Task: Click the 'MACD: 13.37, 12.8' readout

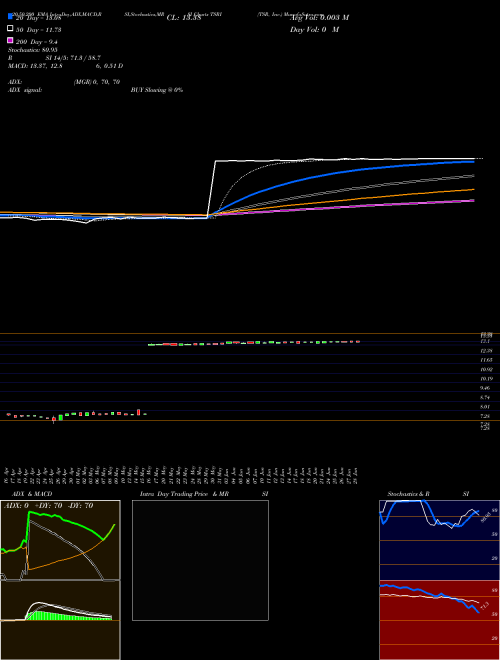Action: [x=35, y=66]
